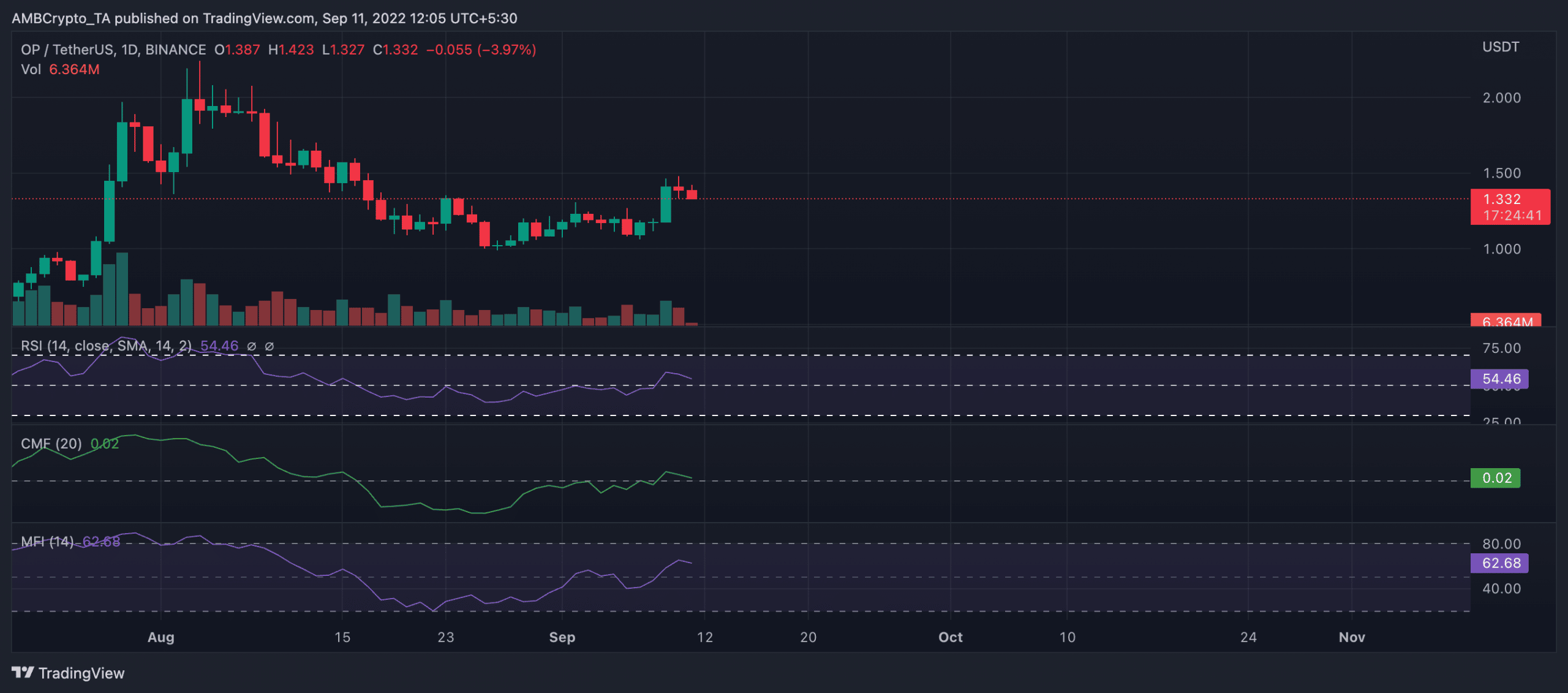Click the Nov label on time axis

click(x=1352, y=637)
